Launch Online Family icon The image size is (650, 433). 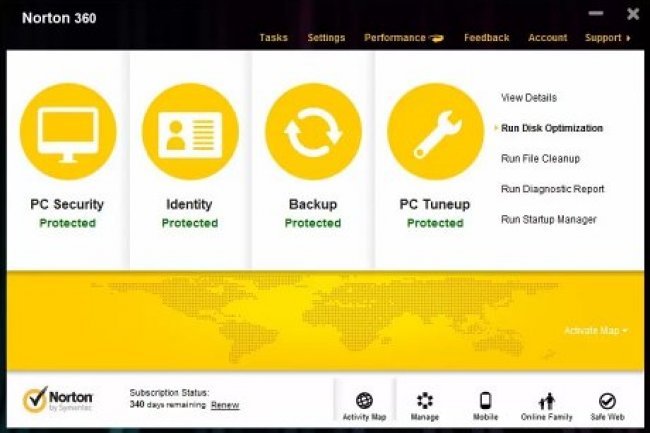pyautogui.click(x=546, y=401)
